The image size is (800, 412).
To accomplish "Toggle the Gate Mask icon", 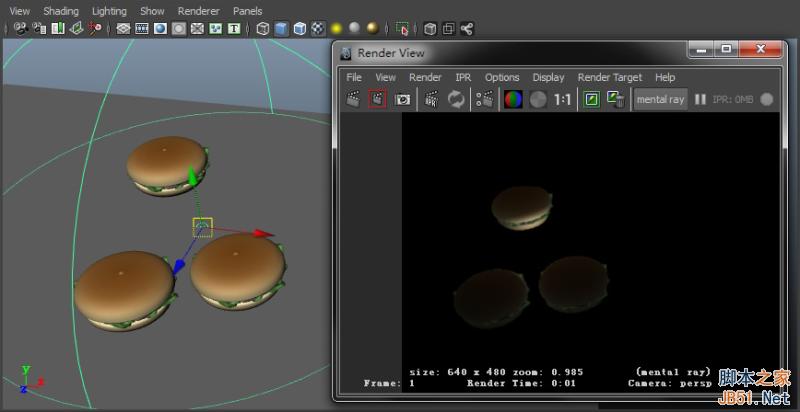I will click(179, 29).
